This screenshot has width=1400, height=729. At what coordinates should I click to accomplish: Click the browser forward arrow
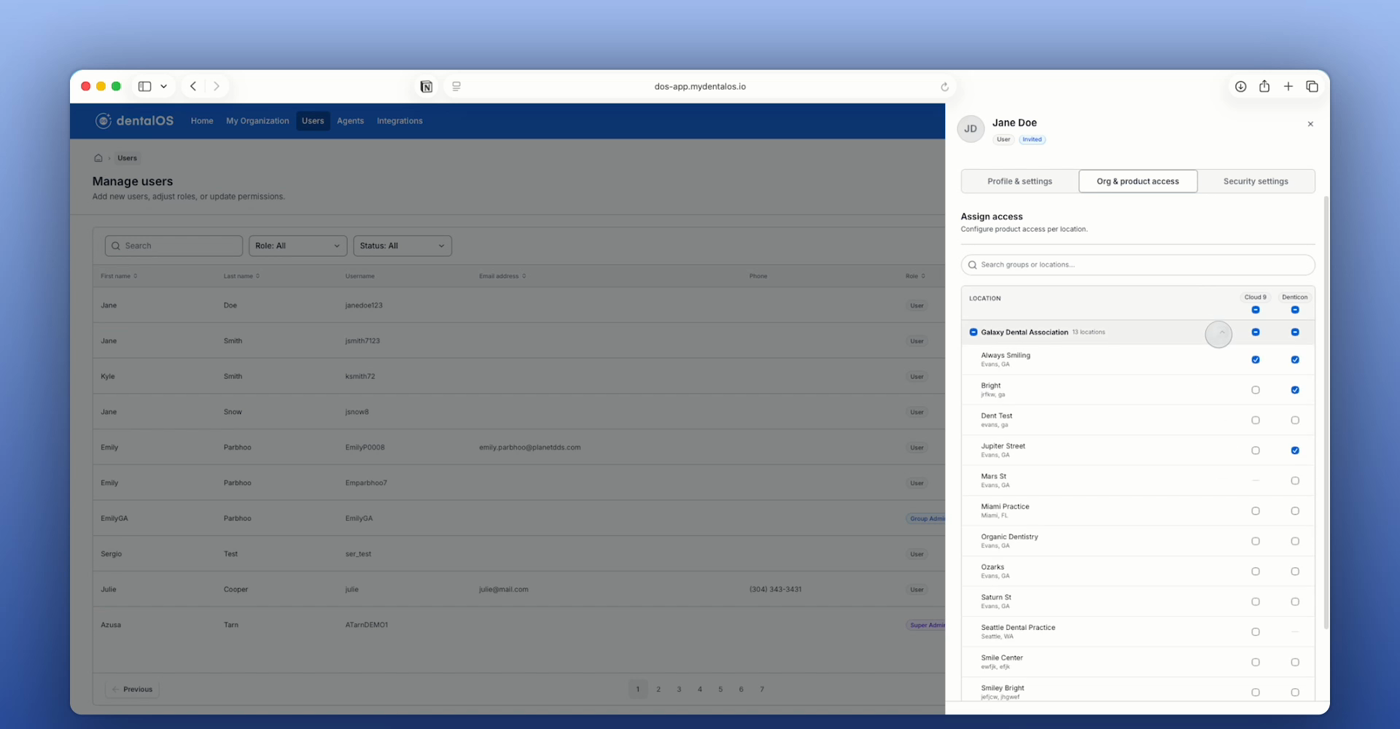pyautogui.click(x=216, y=87)
